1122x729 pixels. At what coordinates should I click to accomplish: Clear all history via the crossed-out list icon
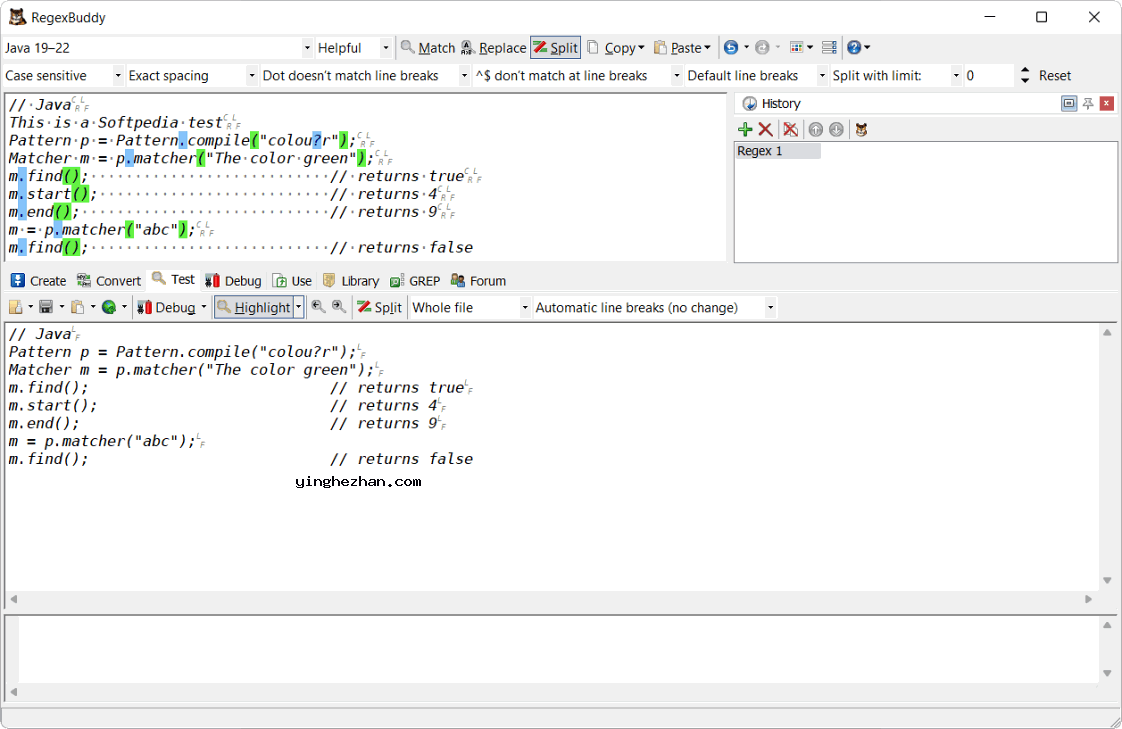[x=790, y=129]
